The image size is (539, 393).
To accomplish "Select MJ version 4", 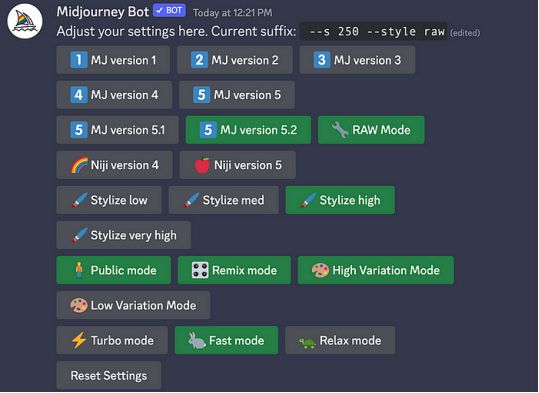I will coord(114,95).
